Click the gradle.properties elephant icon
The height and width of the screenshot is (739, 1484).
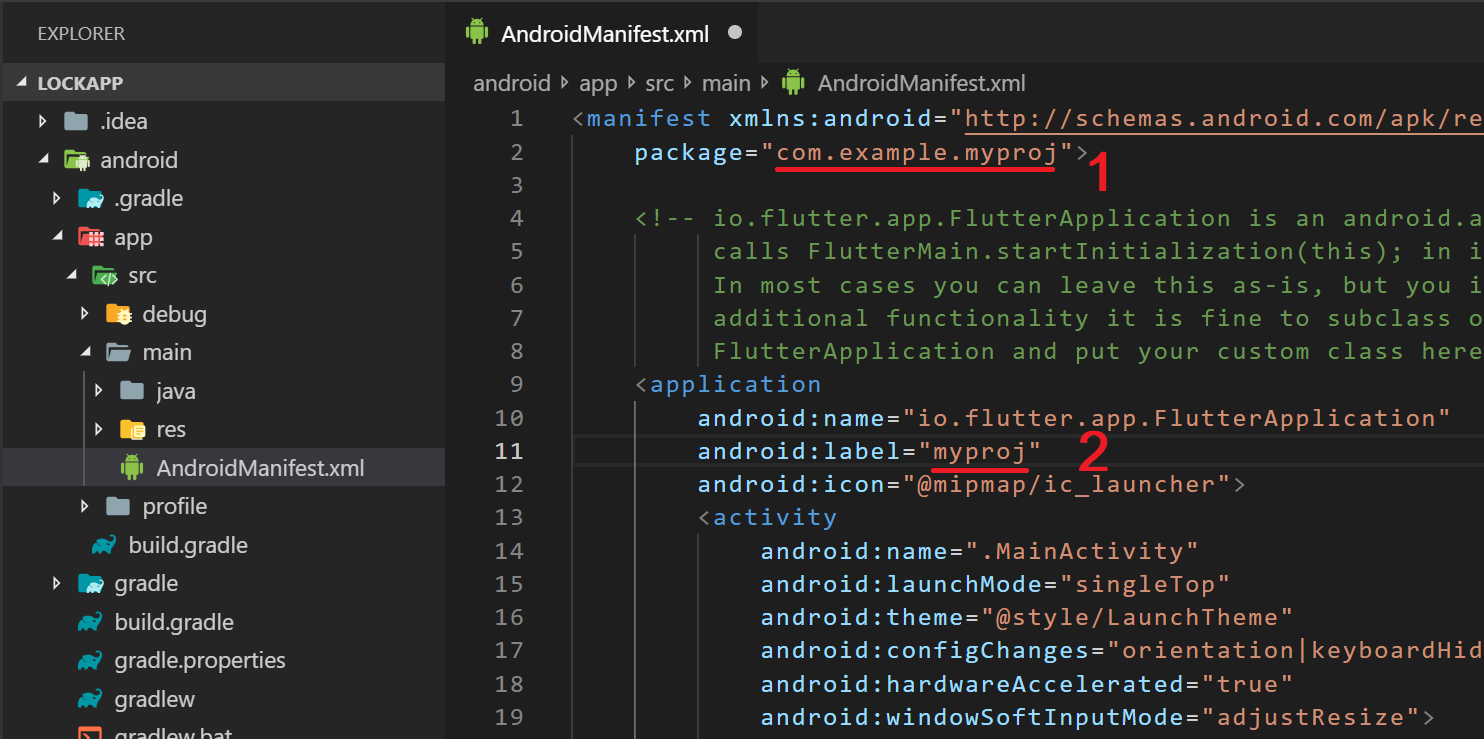90,661
